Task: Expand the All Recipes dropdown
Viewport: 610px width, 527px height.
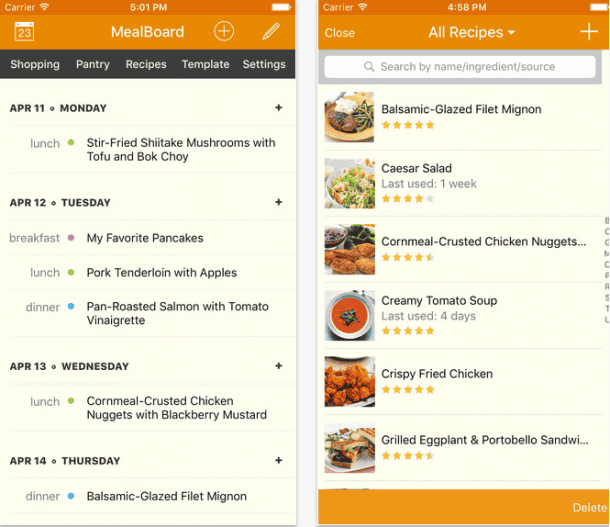Action: [471, 32]
